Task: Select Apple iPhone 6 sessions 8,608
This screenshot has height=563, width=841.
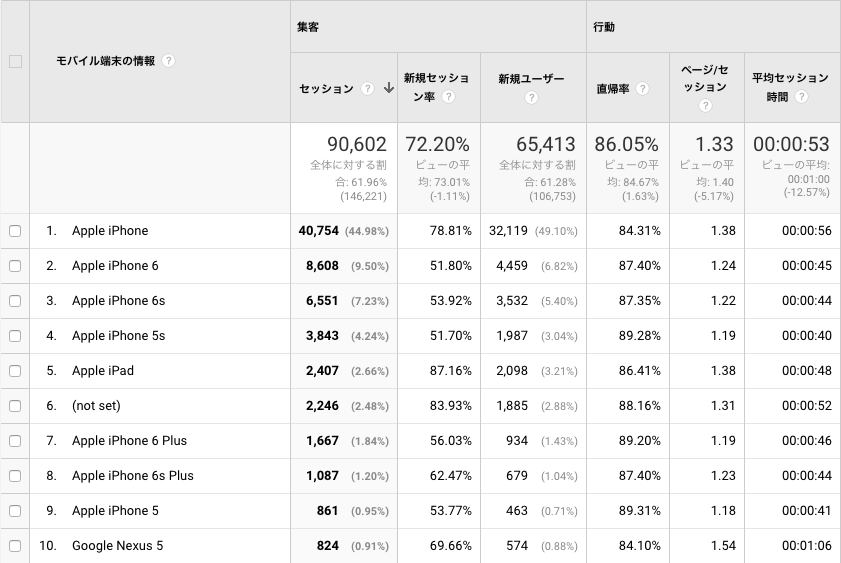Action: coord(322,265)
